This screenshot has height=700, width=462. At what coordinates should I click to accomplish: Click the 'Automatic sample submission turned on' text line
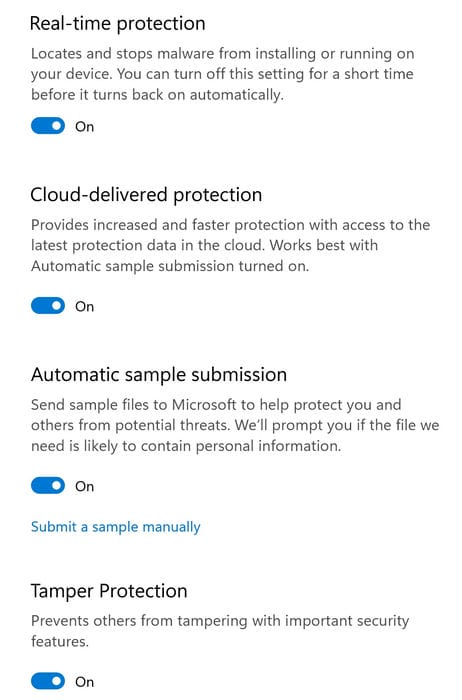tap(170, 266)
